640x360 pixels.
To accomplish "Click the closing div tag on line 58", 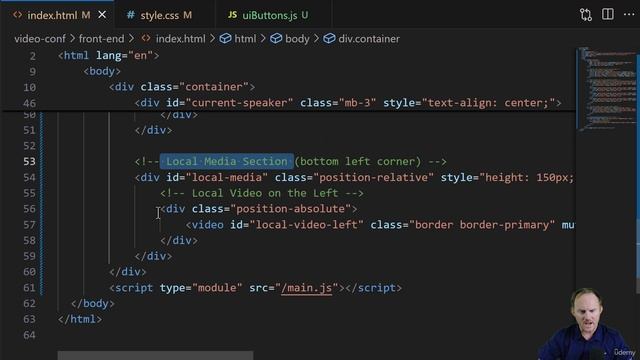I will (179, 240).
